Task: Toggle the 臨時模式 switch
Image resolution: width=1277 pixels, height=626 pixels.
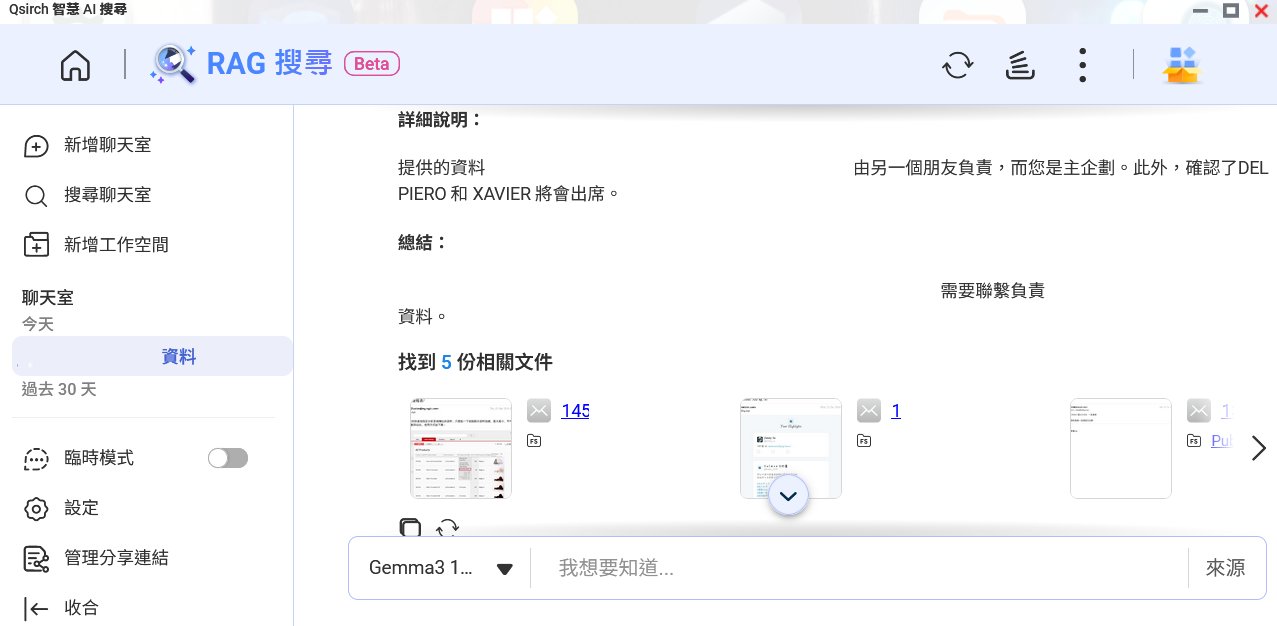Action: coord(227,458)
